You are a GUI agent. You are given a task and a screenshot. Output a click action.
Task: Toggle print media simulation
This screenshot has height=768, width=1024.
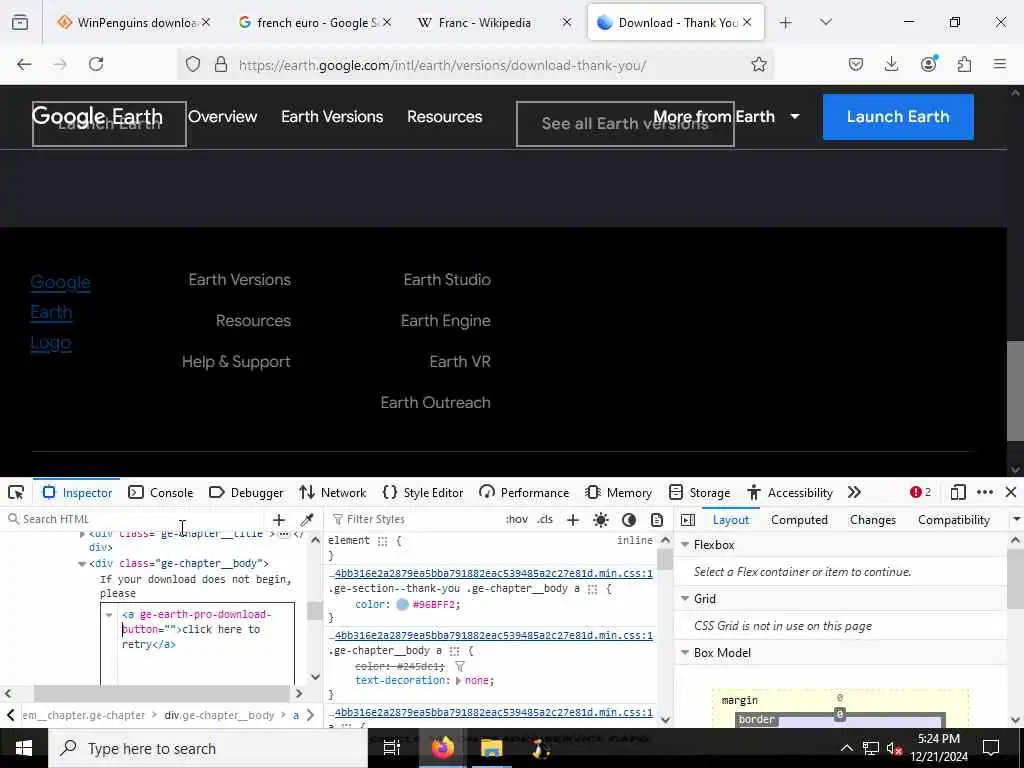657,520
